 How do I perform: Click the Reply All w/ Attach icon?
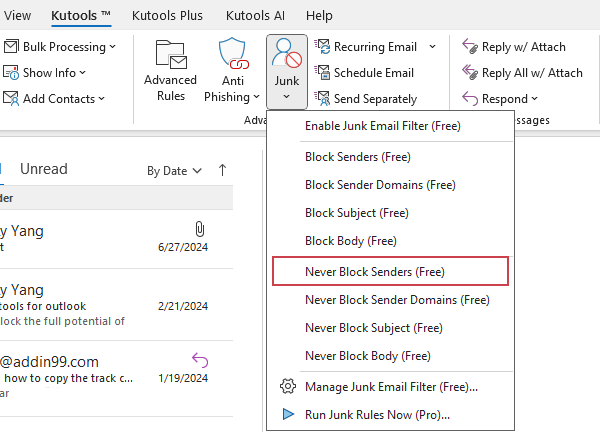tap(469, 72)
